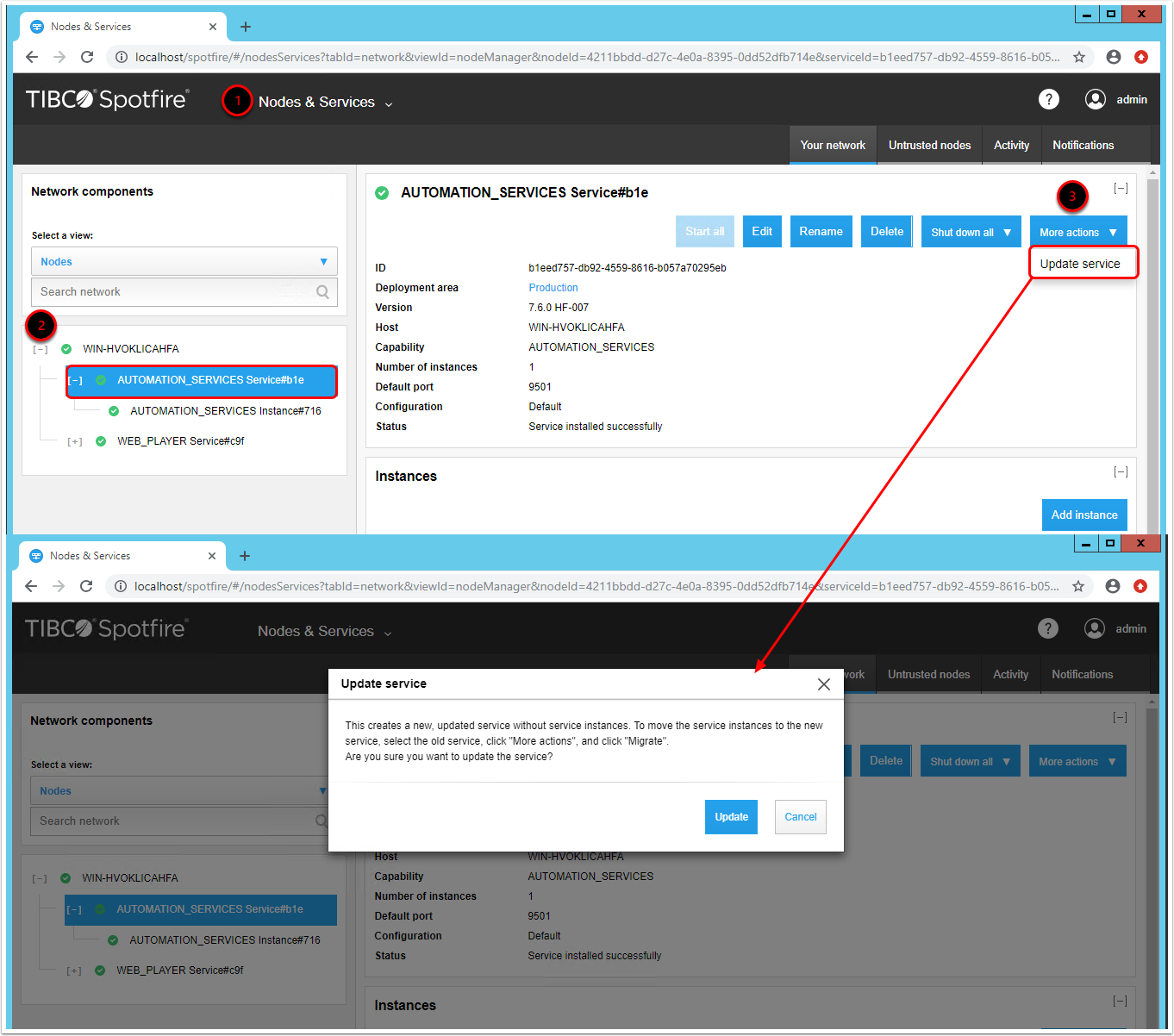Reload the page in the top browser window

[87, 57]
